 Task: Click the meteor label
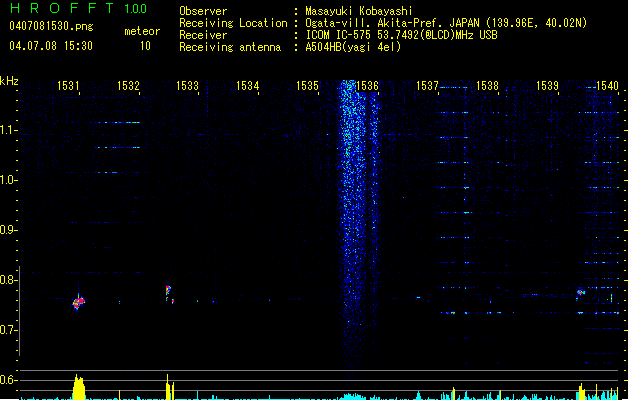coord(142,31)
